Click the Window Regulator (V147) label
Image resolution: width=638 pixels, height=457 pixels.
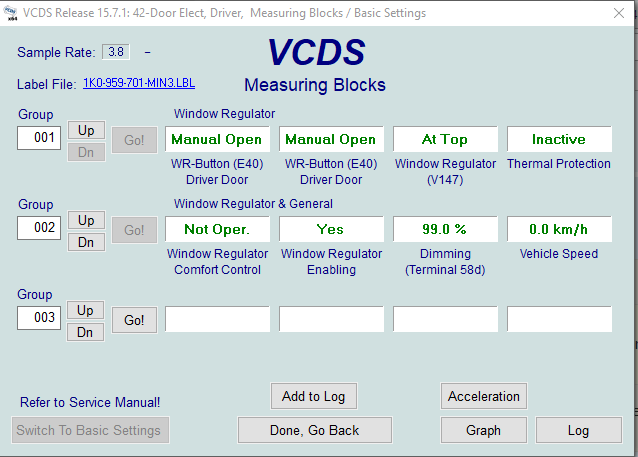(x=445, y=172)
